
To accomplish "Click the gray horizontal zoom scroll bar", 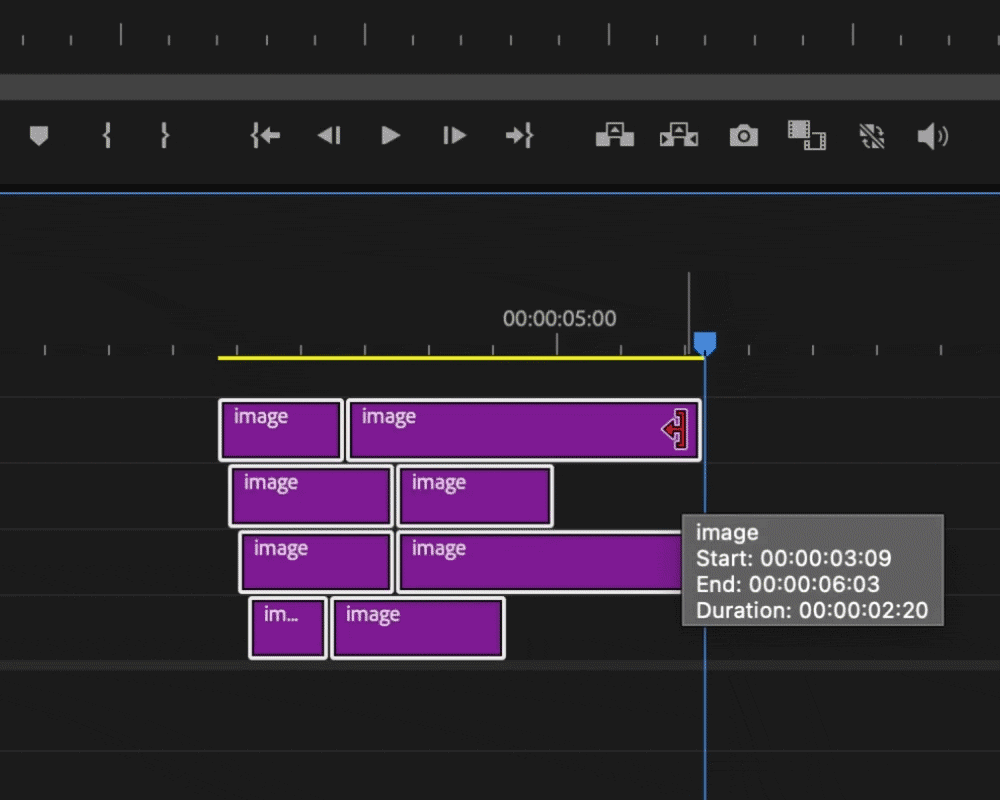I will 500,87.
